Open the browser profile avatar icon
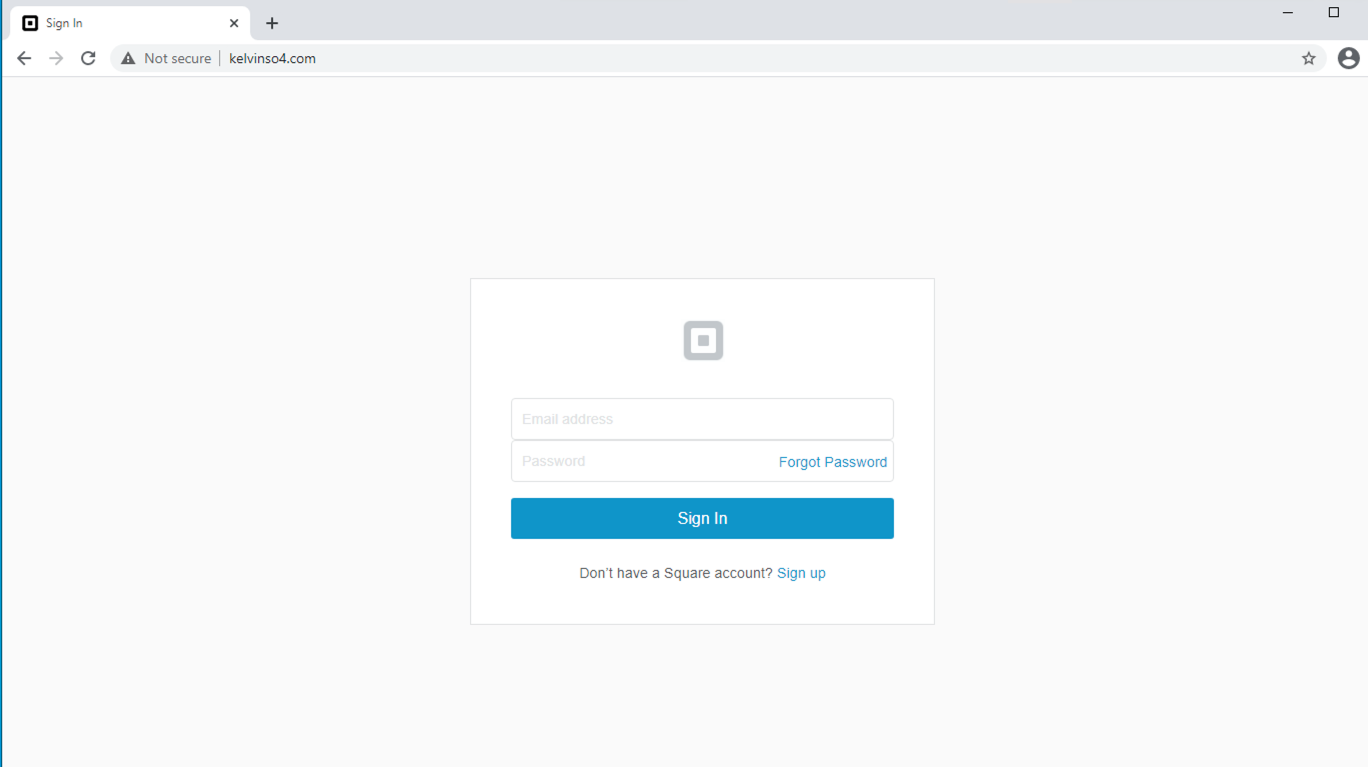Image resolution: width=1368 pixels, height=767 pixels. 1348,58
